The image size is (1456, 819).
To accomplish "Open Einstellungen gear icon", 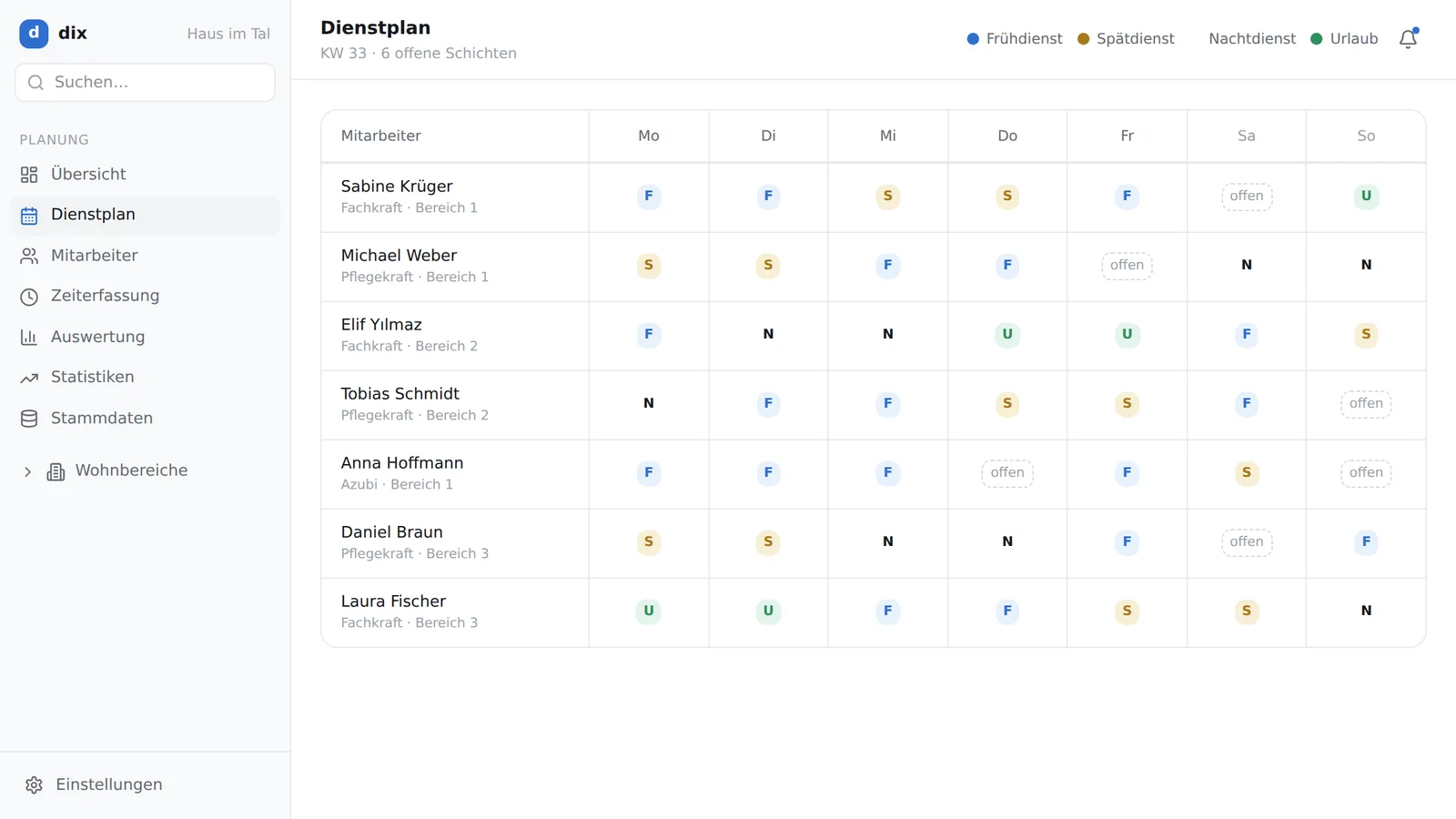I will (x=35, y=784).
